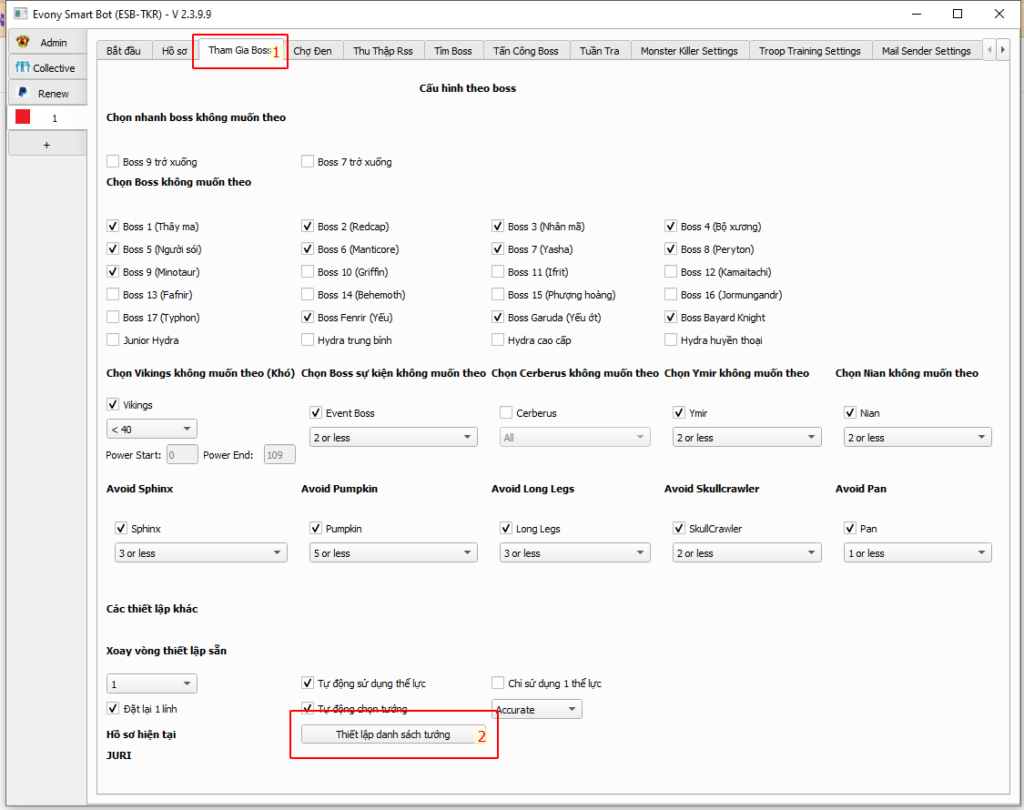Go to the Mail Sender Settings tab

(926, 51)
